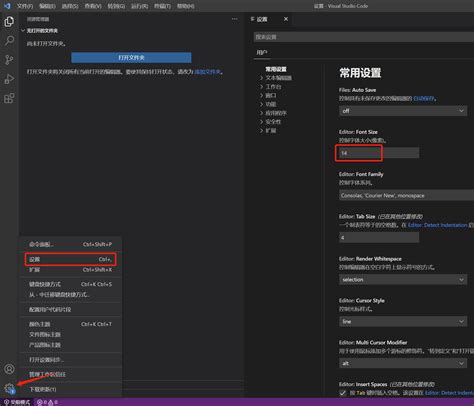This screenshot has height=406, width=474.
Task: Choose 下载更新(1) menu entry
Action: click(70, 389)
